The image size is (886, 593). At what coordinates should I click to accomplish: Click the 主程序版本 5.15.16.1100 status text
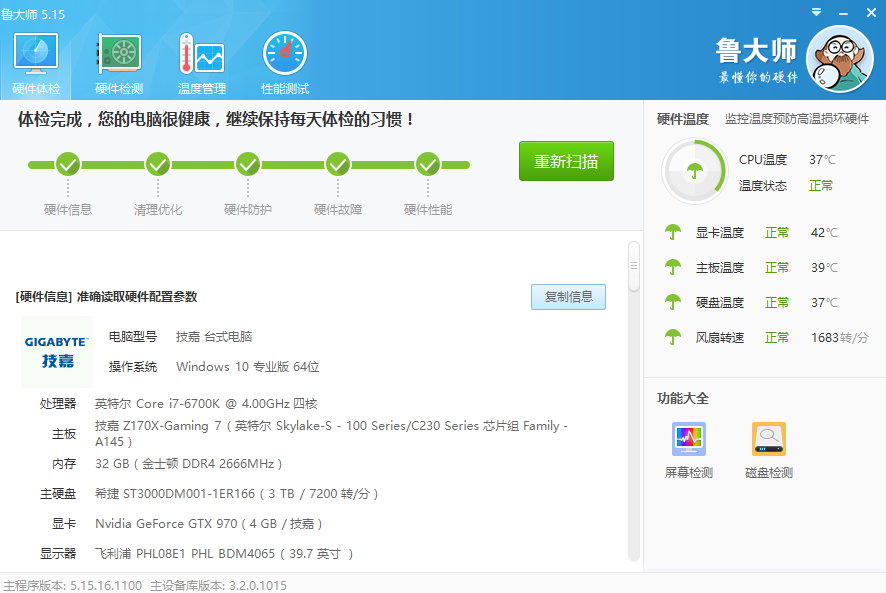(x=72, y=585)
